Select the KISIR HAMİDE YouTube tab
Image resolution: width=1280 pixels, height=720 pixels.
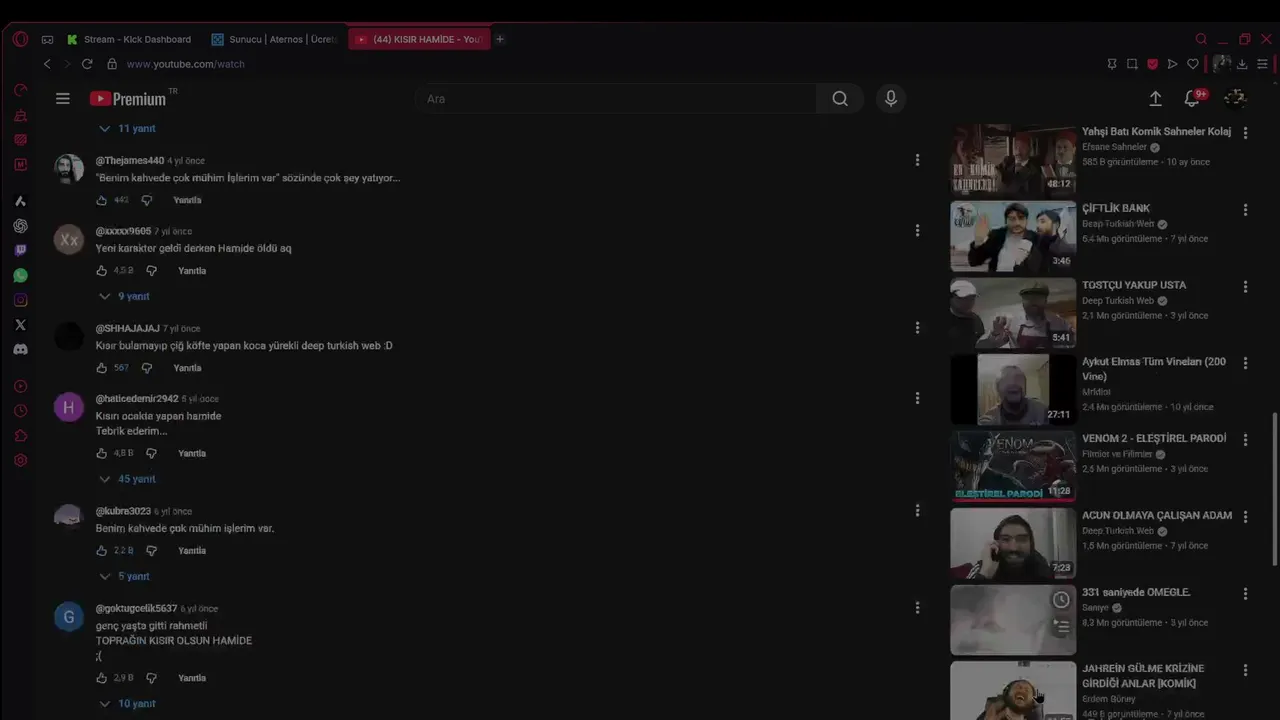419,40
